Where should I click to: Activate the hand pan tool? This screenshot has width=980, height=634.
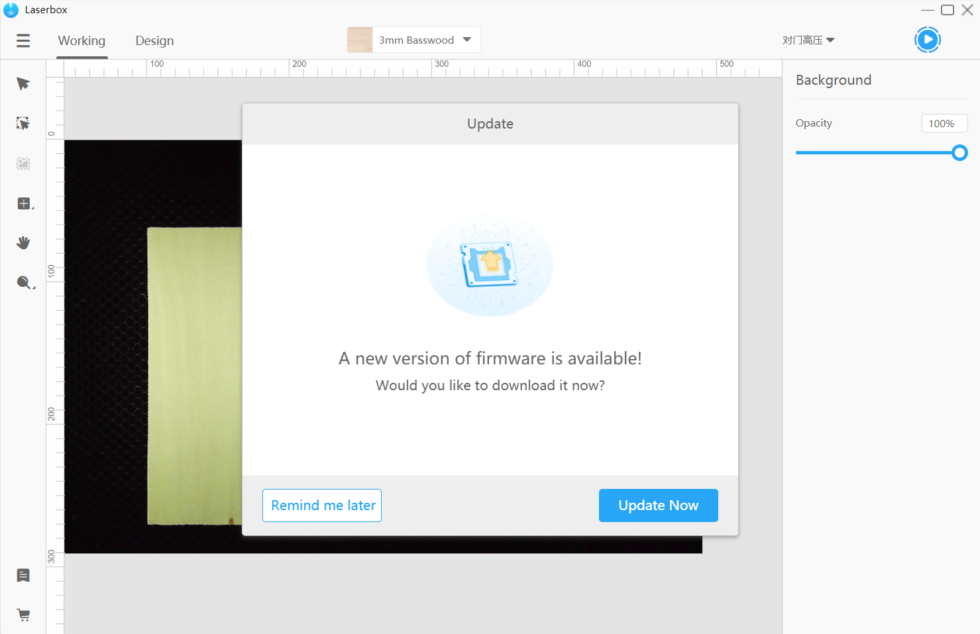[23, 243]
